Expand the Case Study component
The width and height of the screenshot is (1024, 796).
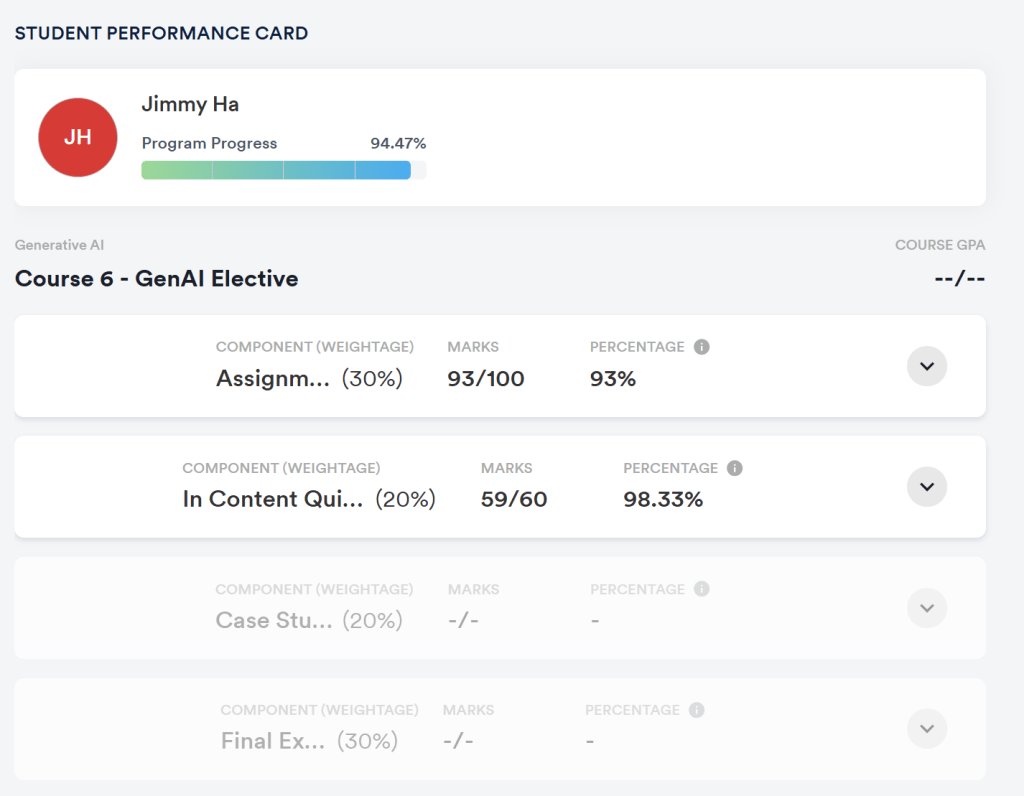click(926, 608)
